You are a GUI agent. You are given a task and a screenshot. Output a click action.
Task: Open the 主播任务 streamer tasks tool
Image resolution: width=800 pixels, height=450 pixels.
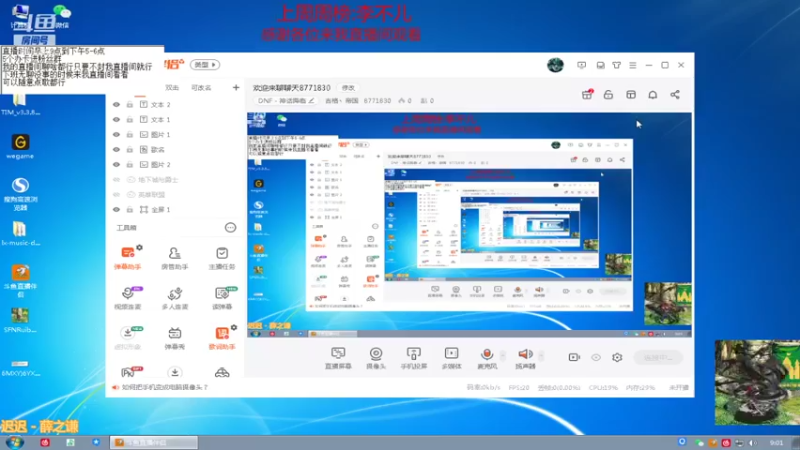[x=222, y=258]
